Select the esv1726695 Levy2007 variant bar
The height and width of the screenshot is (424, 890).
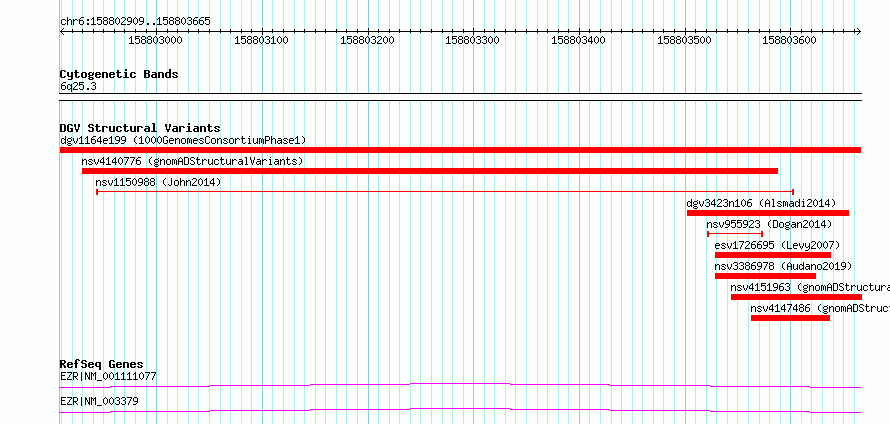click(x=773, y=255)
